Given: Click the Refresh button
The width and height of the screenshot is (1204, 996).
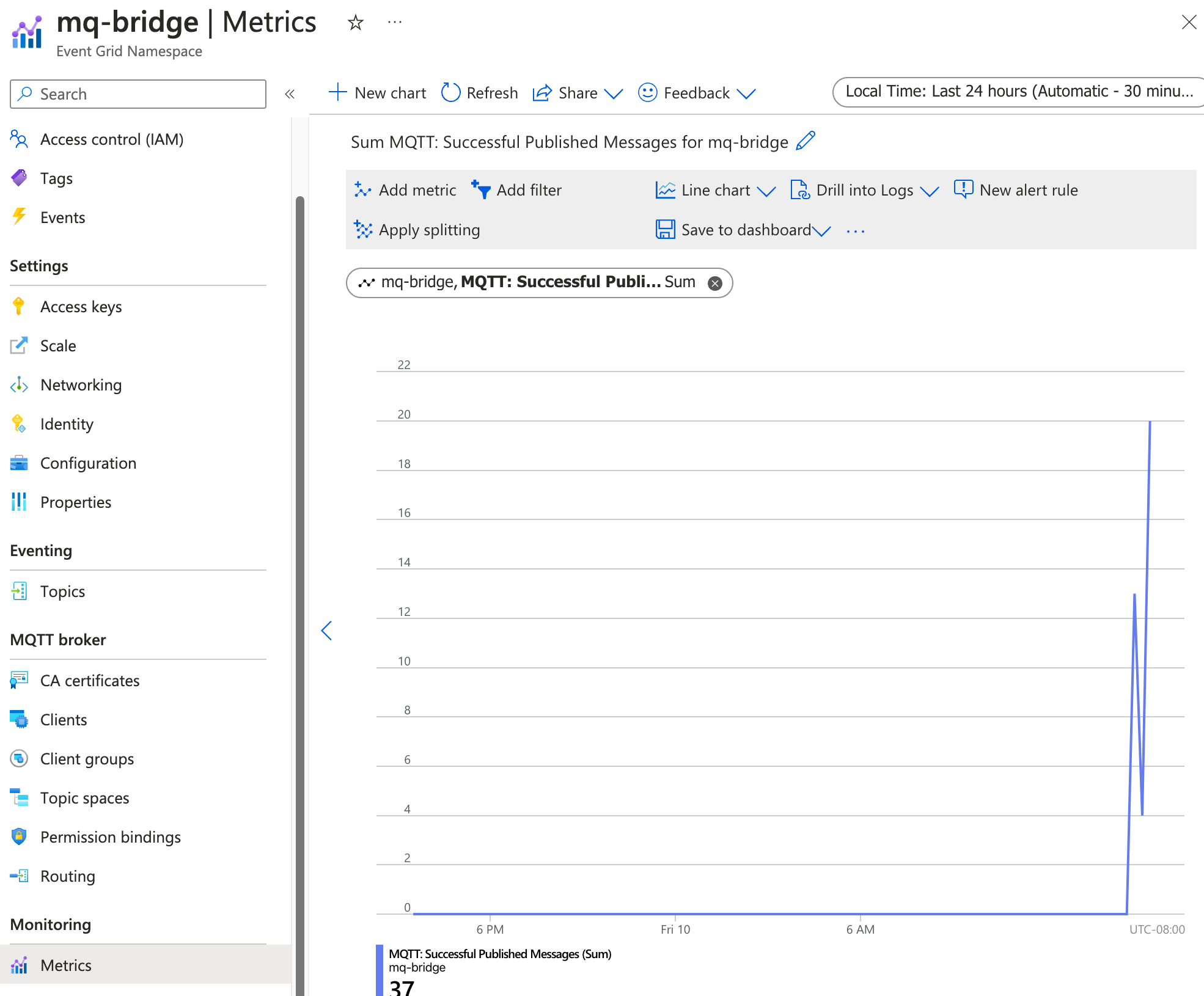Looking at the screenshot, I should click(478, 92).
